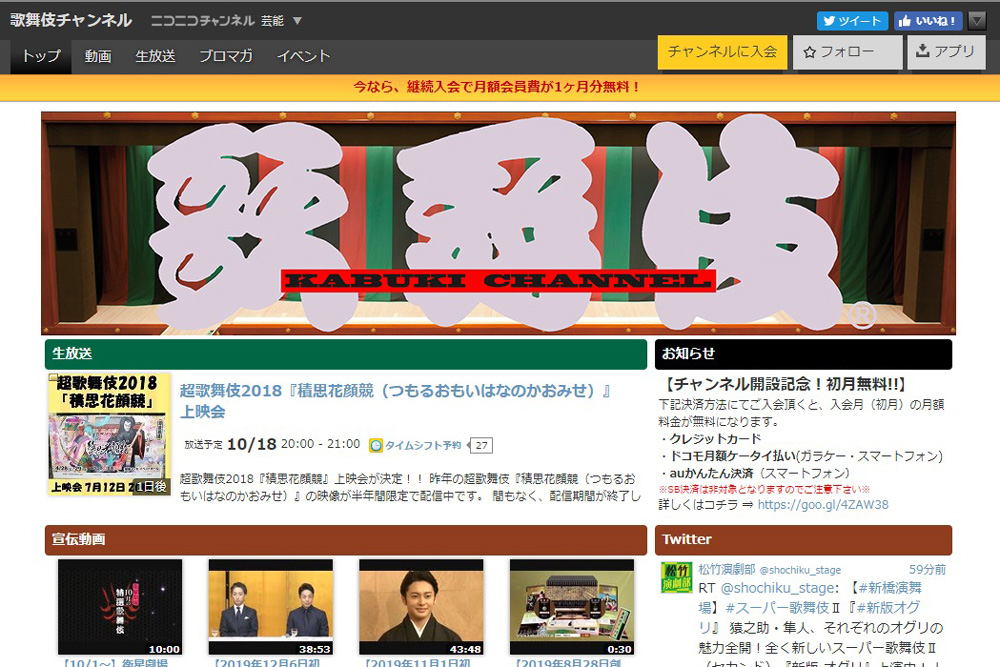Image resolution: width=1000 pixels, height=667 pixels.
Task: Play the 38:53 press conference video thumbnail
Action: click(270, 607)
